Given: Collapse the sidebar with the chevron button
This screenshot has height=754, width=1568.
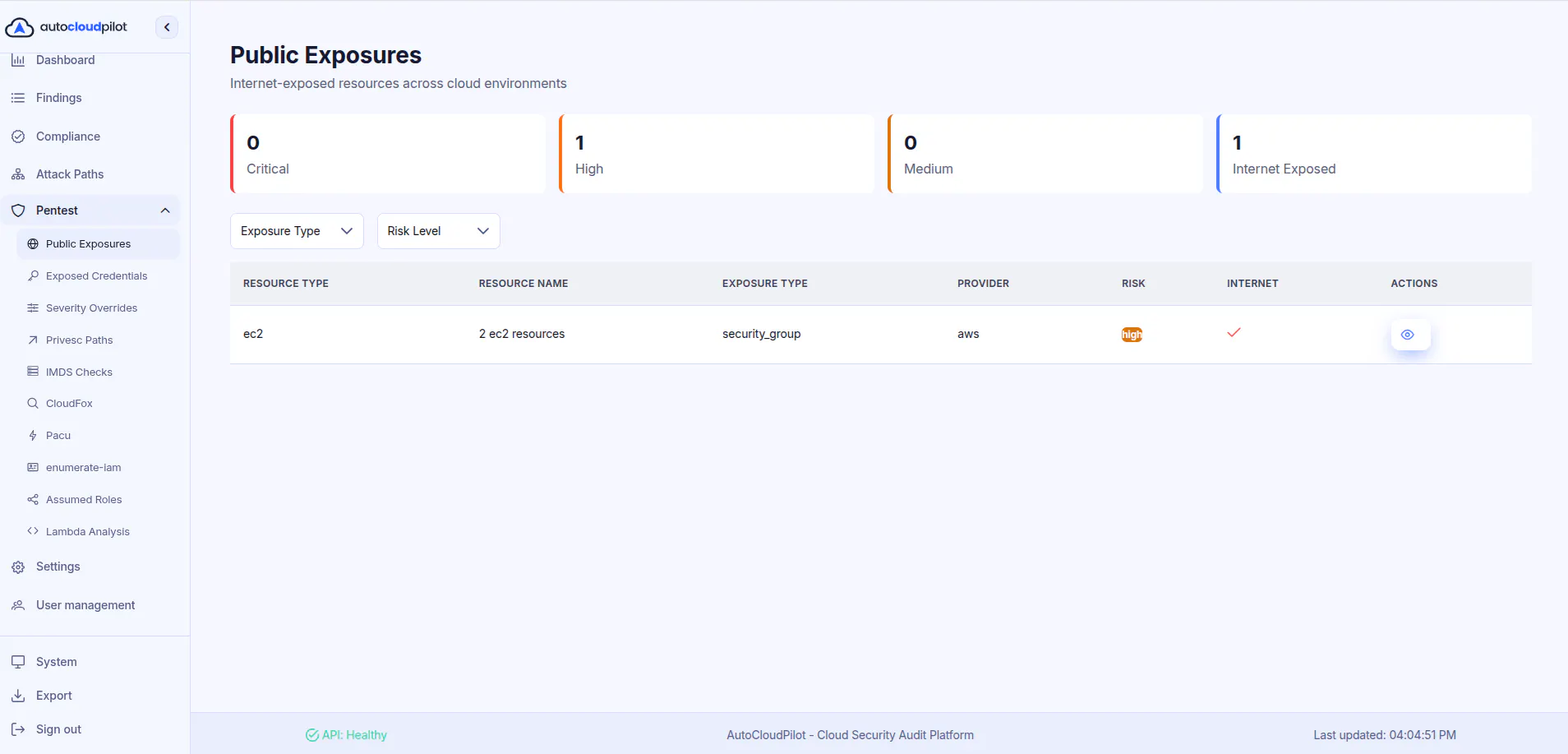Looking at the screenshot, I should (167, 27).
